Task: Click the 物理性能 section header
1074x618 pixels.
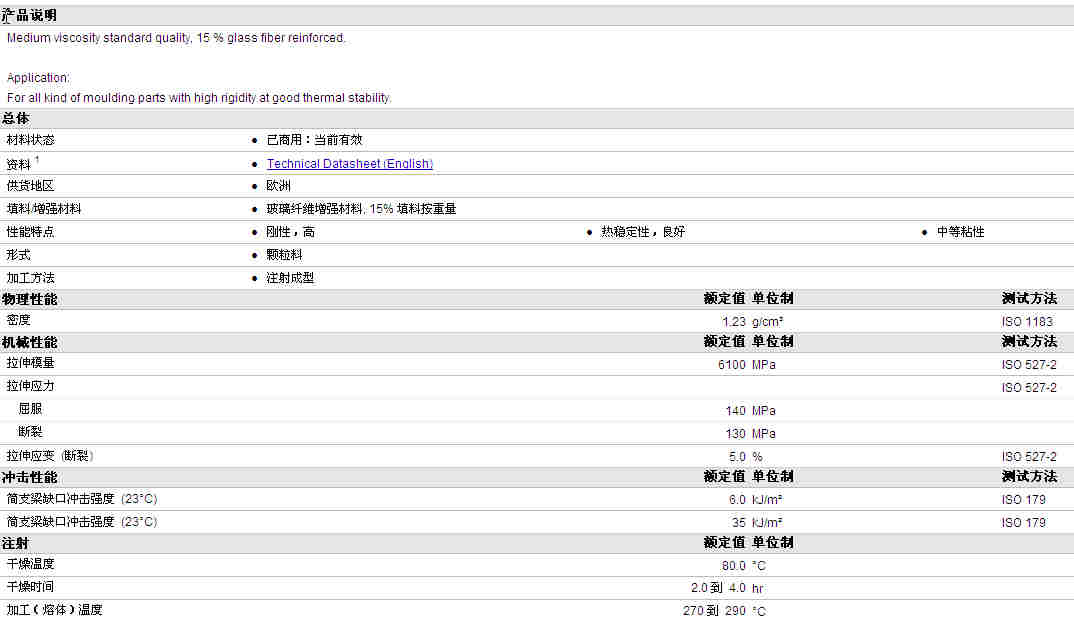Action: (29, 299)
